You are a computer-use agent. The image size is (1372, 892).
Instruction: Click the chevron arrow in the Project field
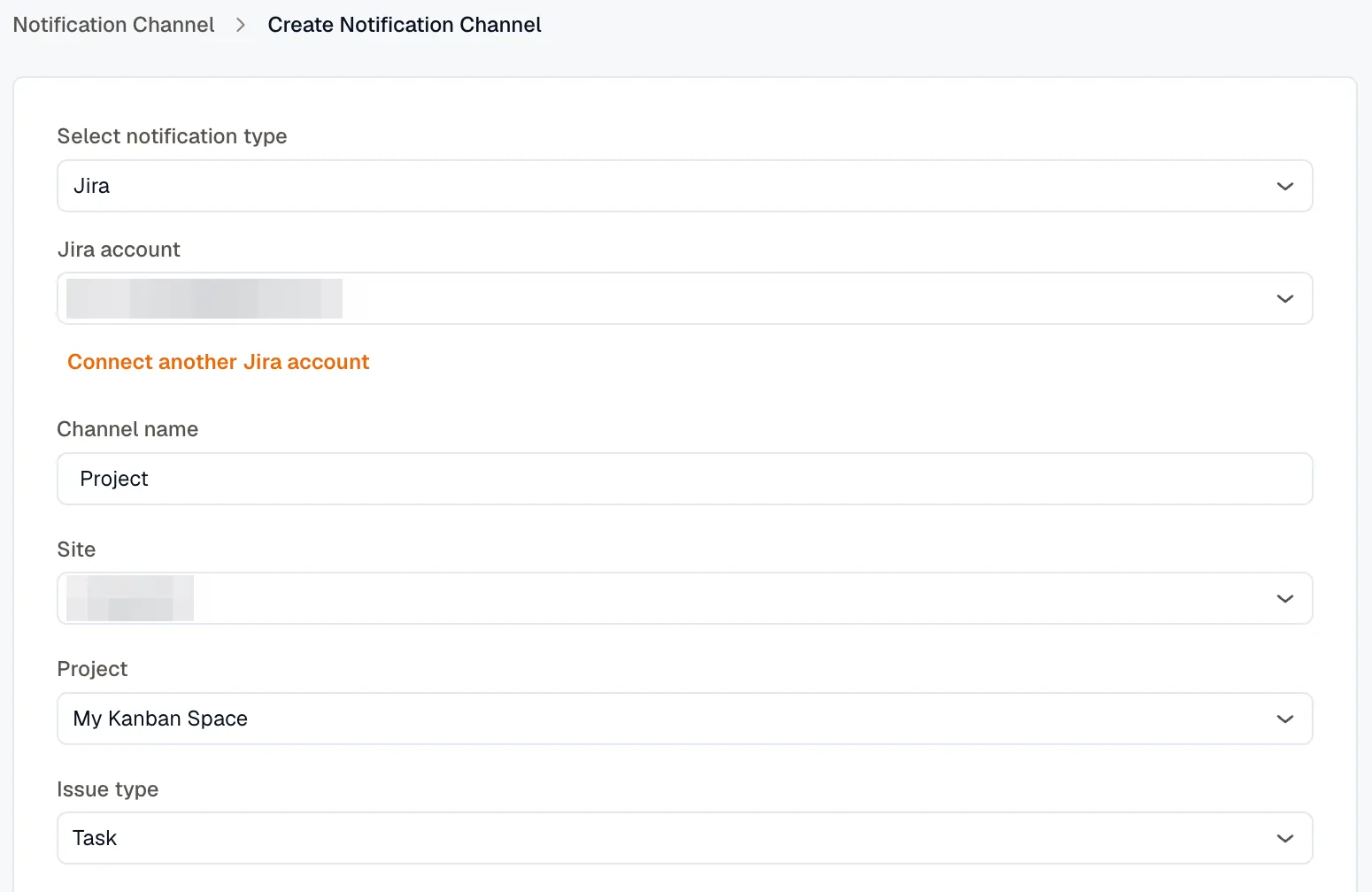pyautogui.click(x=1285, y=719)
